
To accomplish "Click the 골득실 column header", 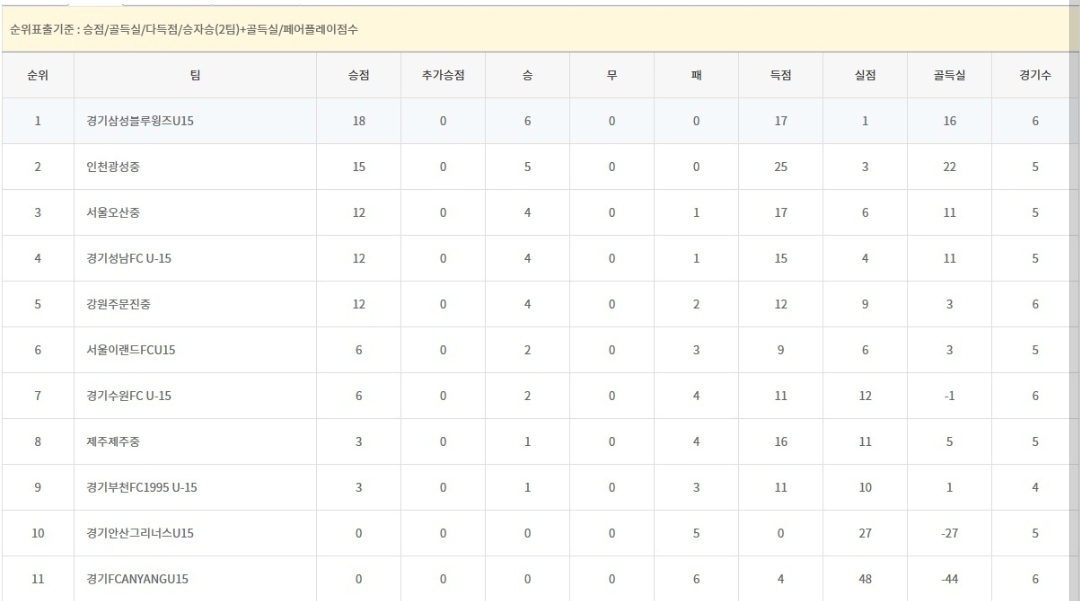I will tap(949, 75).
